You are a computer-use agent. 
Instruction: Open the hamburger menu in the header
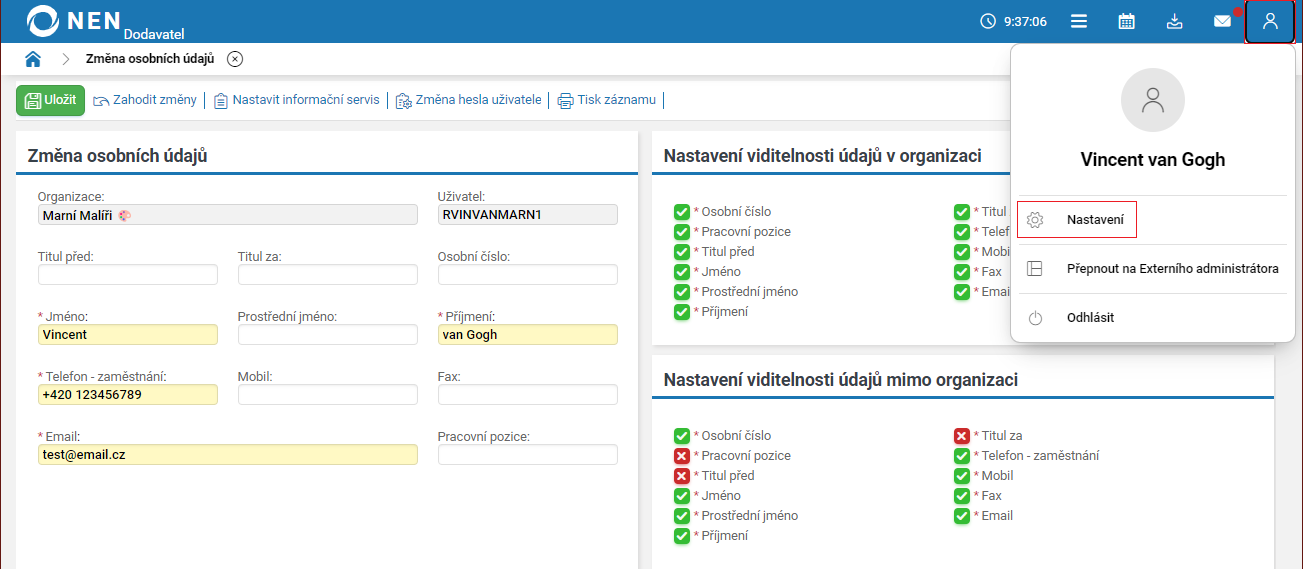click(x=1079, y=21)
